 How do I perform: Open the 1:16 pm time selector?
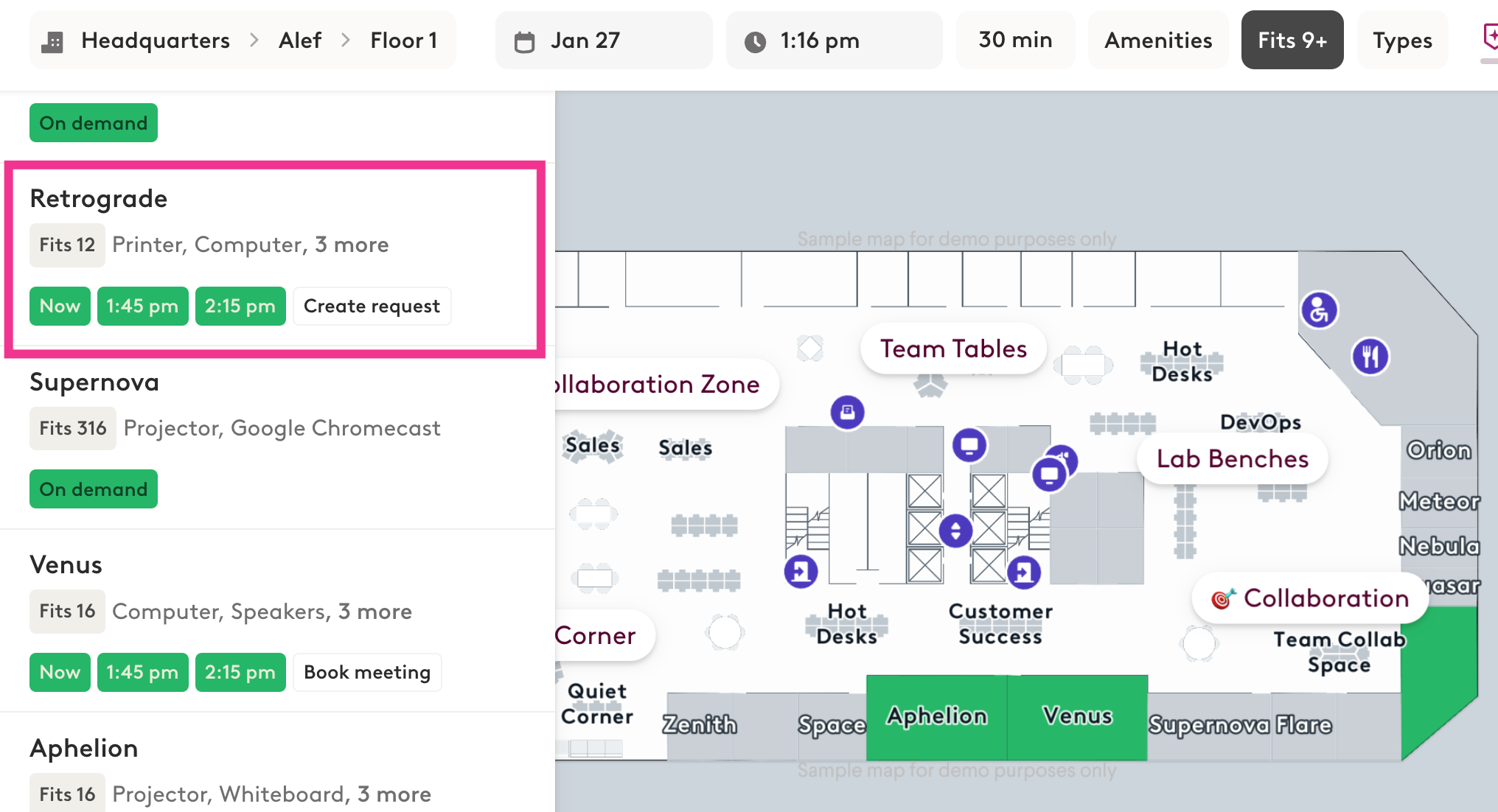tap(834, 41)
